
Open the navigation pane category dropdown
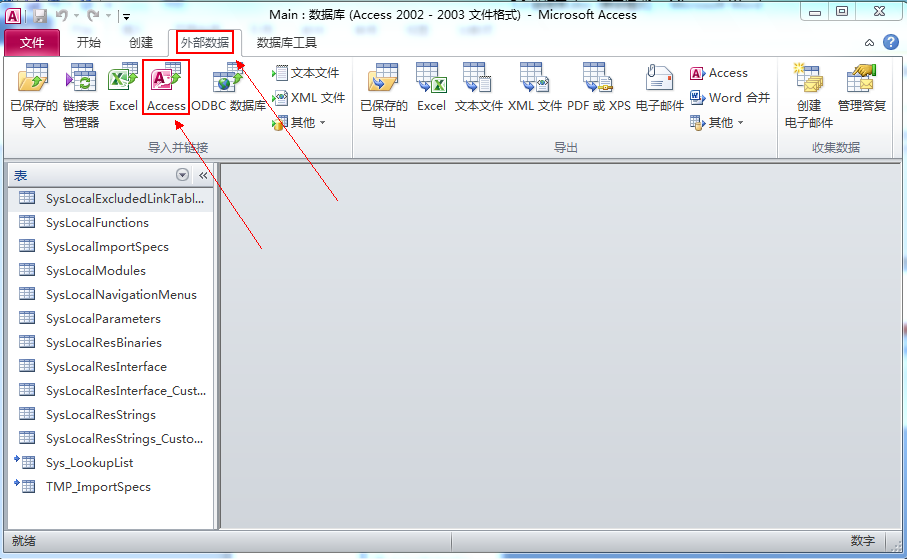coord(182,175)
